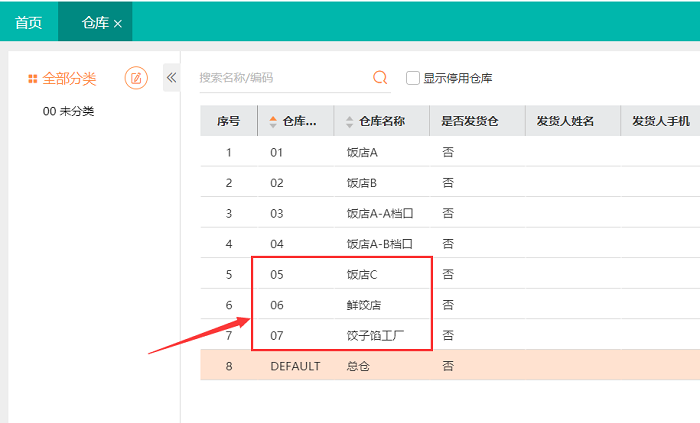Image resolution: width=700 pixels, height=423 pixels.
Task: Switch to the 首页 tab
Action: click(x=29, y=22)
